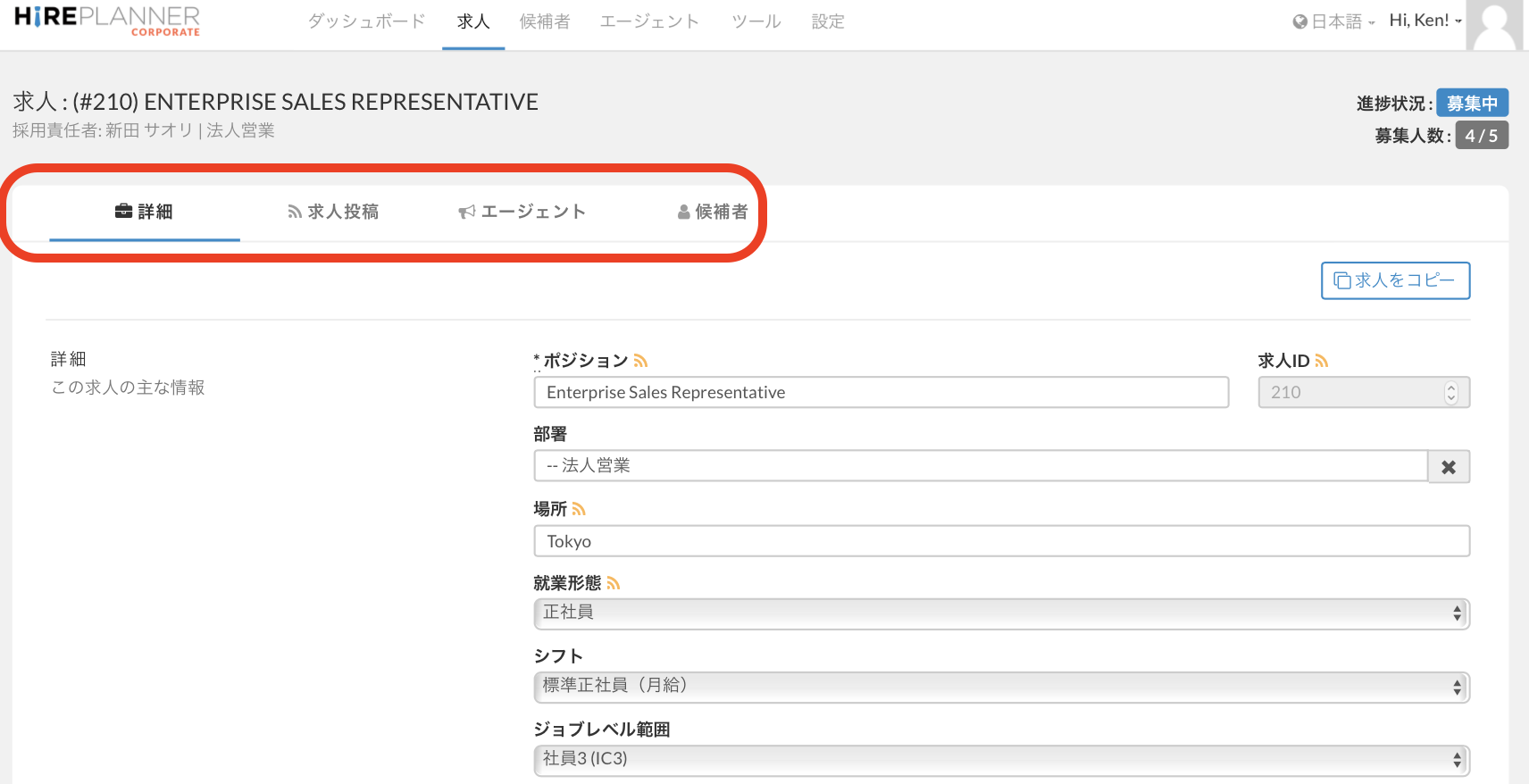Click the 求人をコピー button
Screen dimensions: 1529x784
tap(1395, 280)
